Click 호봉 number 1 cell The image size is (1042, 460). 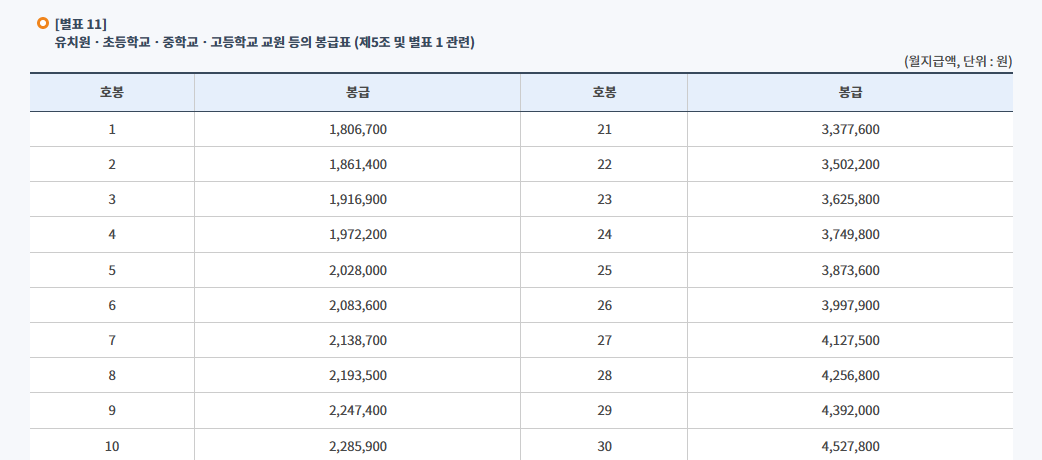[112, 130]
